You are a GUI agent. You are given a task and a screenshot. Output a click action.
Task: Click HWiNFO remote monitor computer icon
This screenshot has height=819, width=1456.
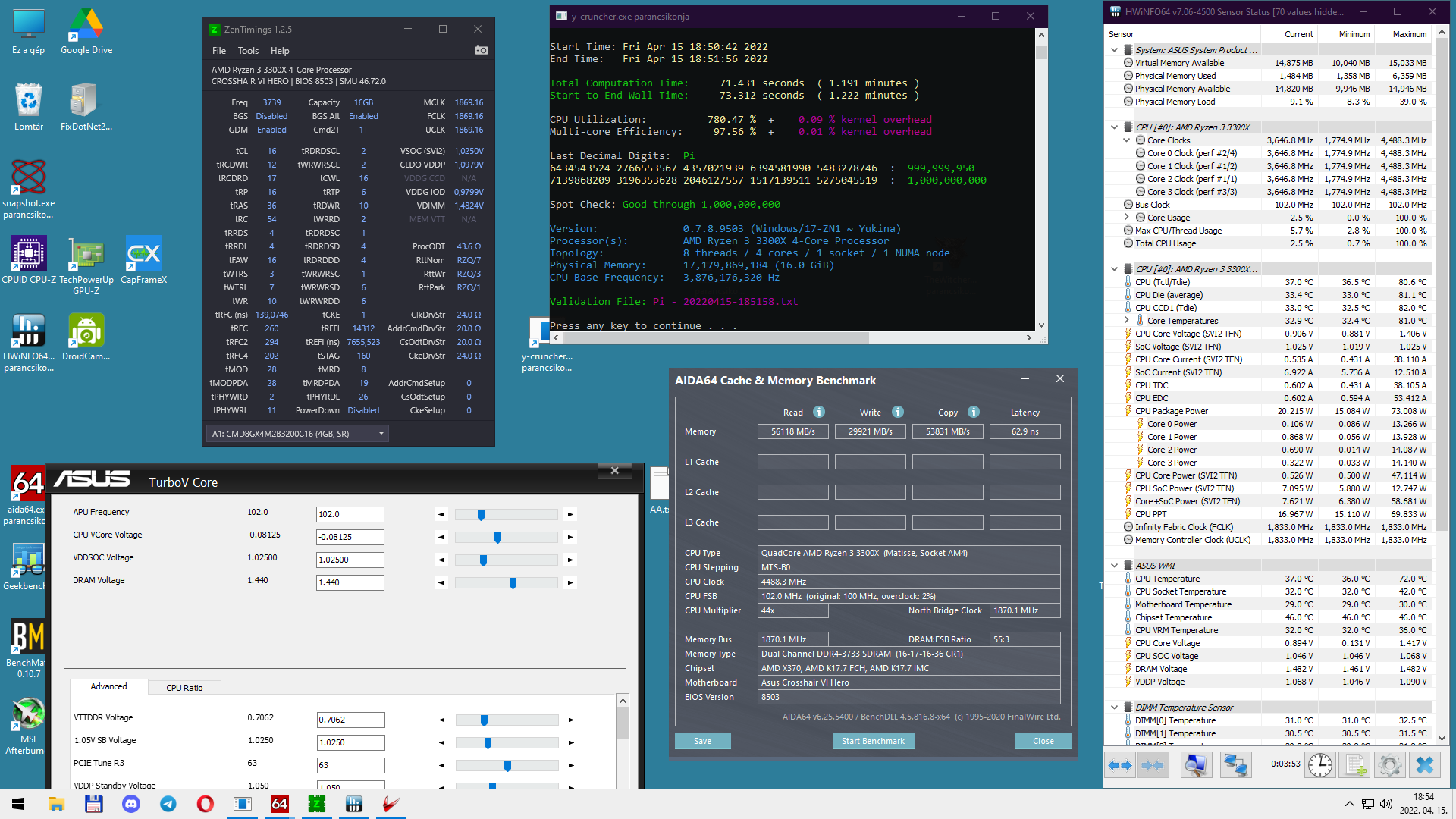1196,765
